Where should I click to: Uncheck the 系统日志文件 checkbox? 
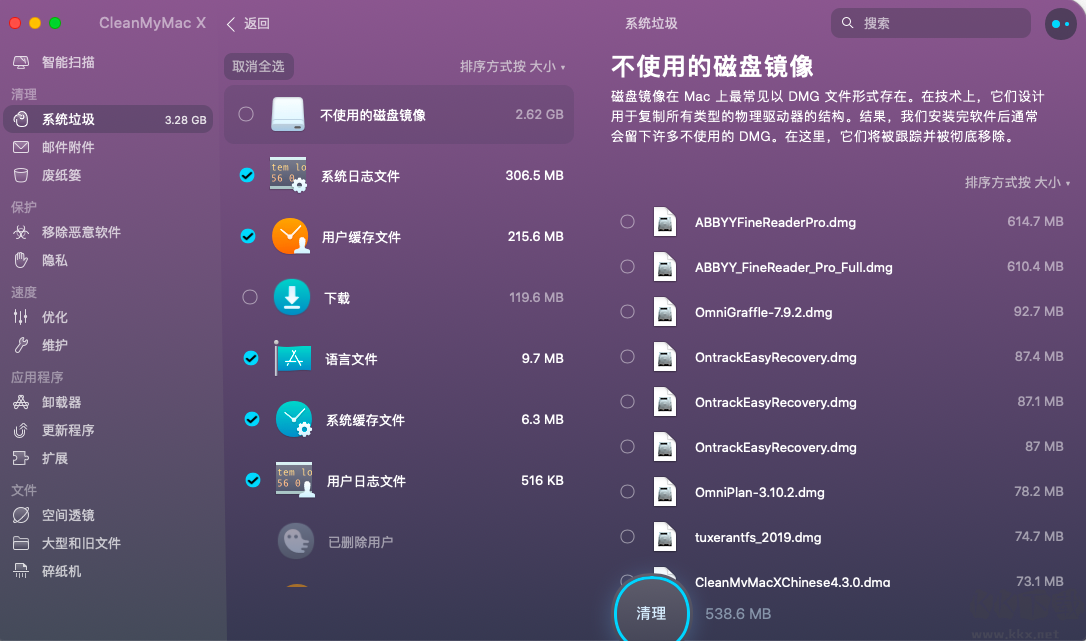tap(249, 176)
